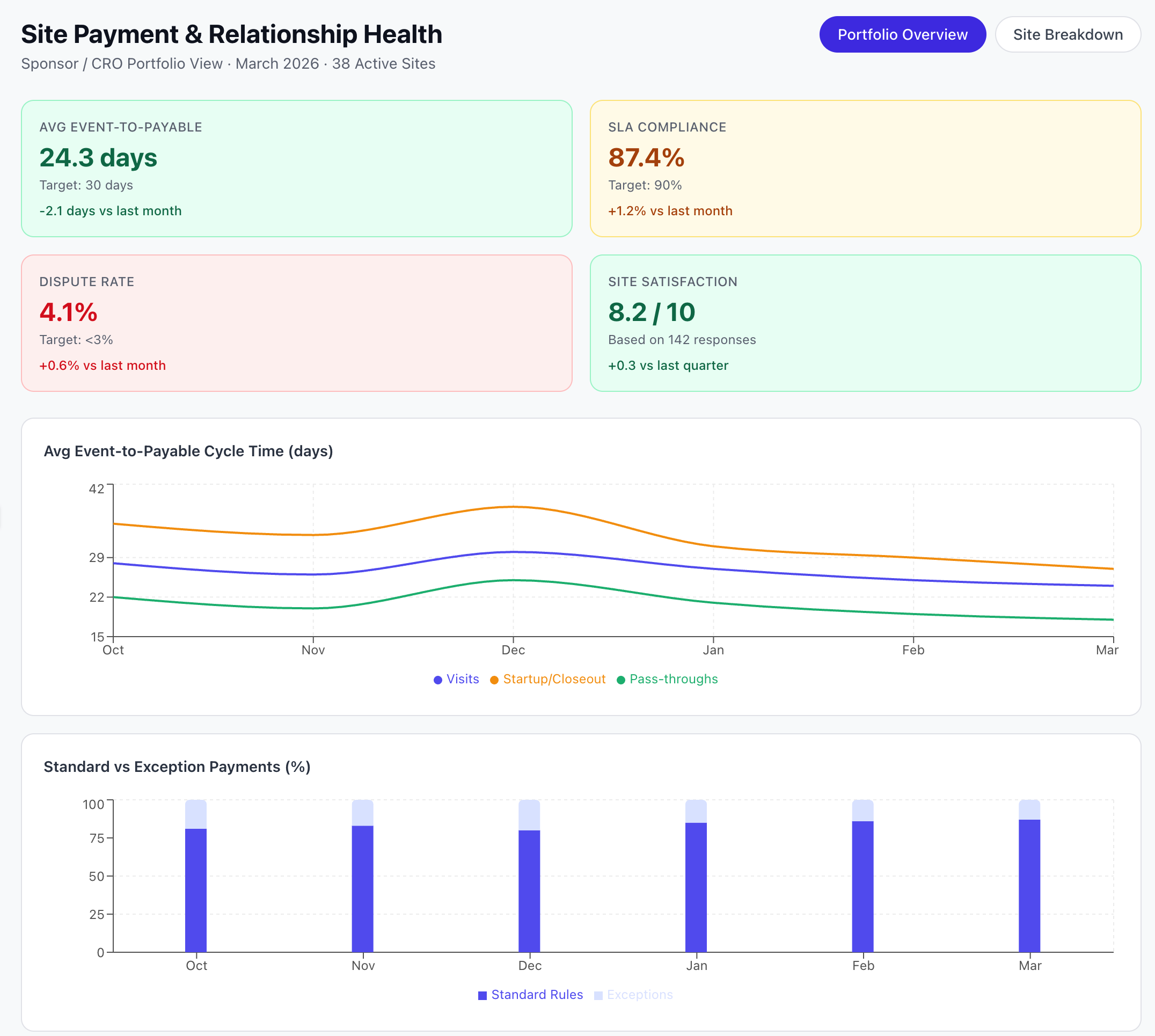This screenshot has width=1155, height=1036.
Task: Click the green Pass-throughs legend dot
Action: [x=620, y=679]
